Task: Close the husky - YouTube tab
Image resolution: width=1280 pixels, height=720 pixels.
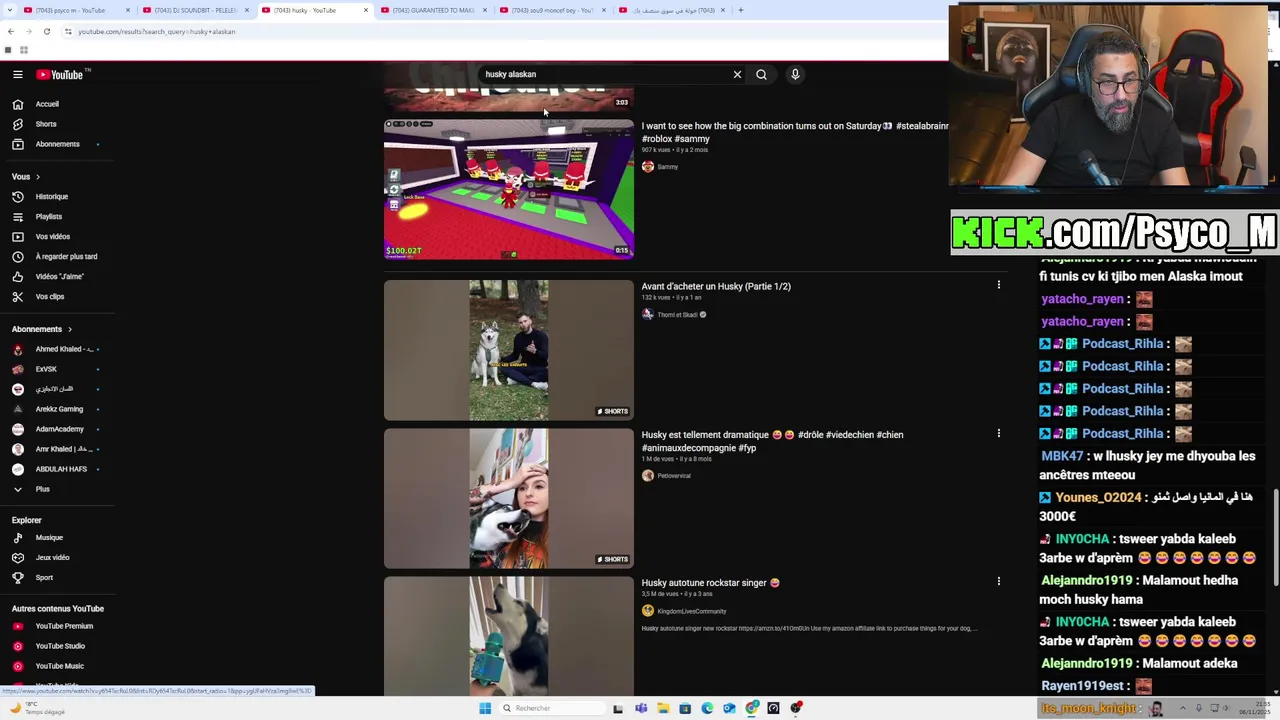Action: (366, 10)
